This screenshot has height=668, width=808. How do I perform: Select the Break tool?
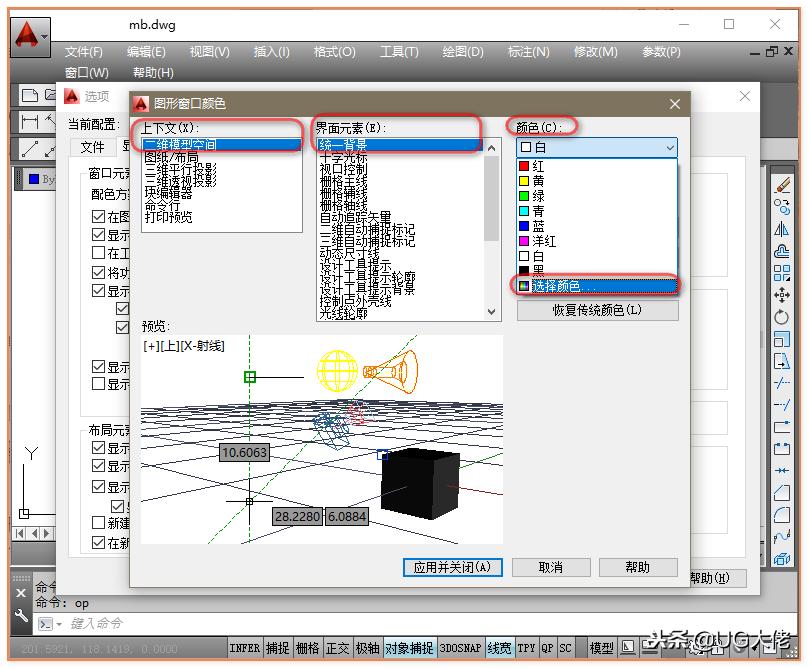tap(782, 448)
